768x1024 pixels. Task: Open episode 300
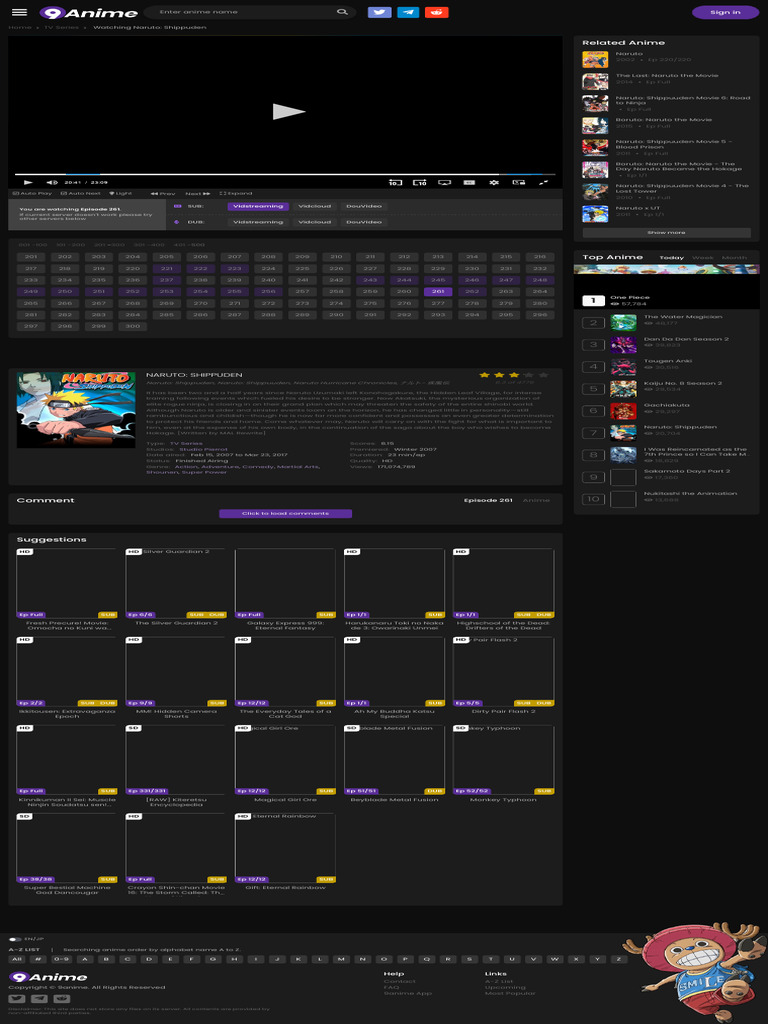[133, 327]
